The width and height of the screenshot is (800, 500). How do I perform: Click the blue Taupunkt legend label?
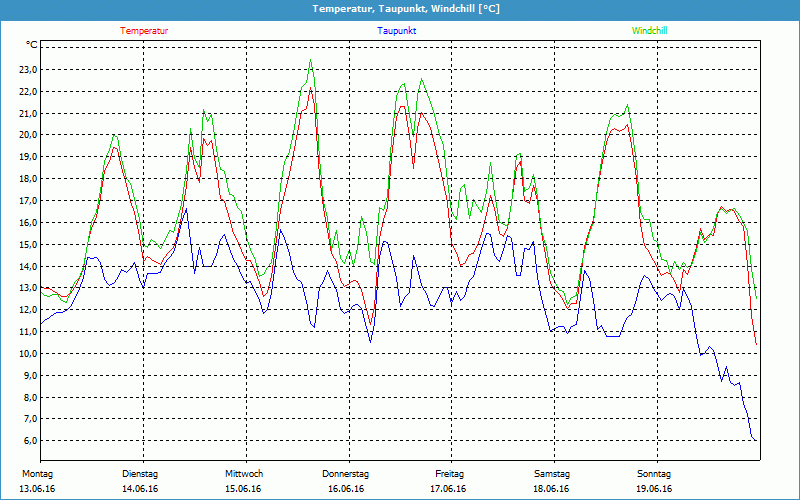tap(396, 31)
